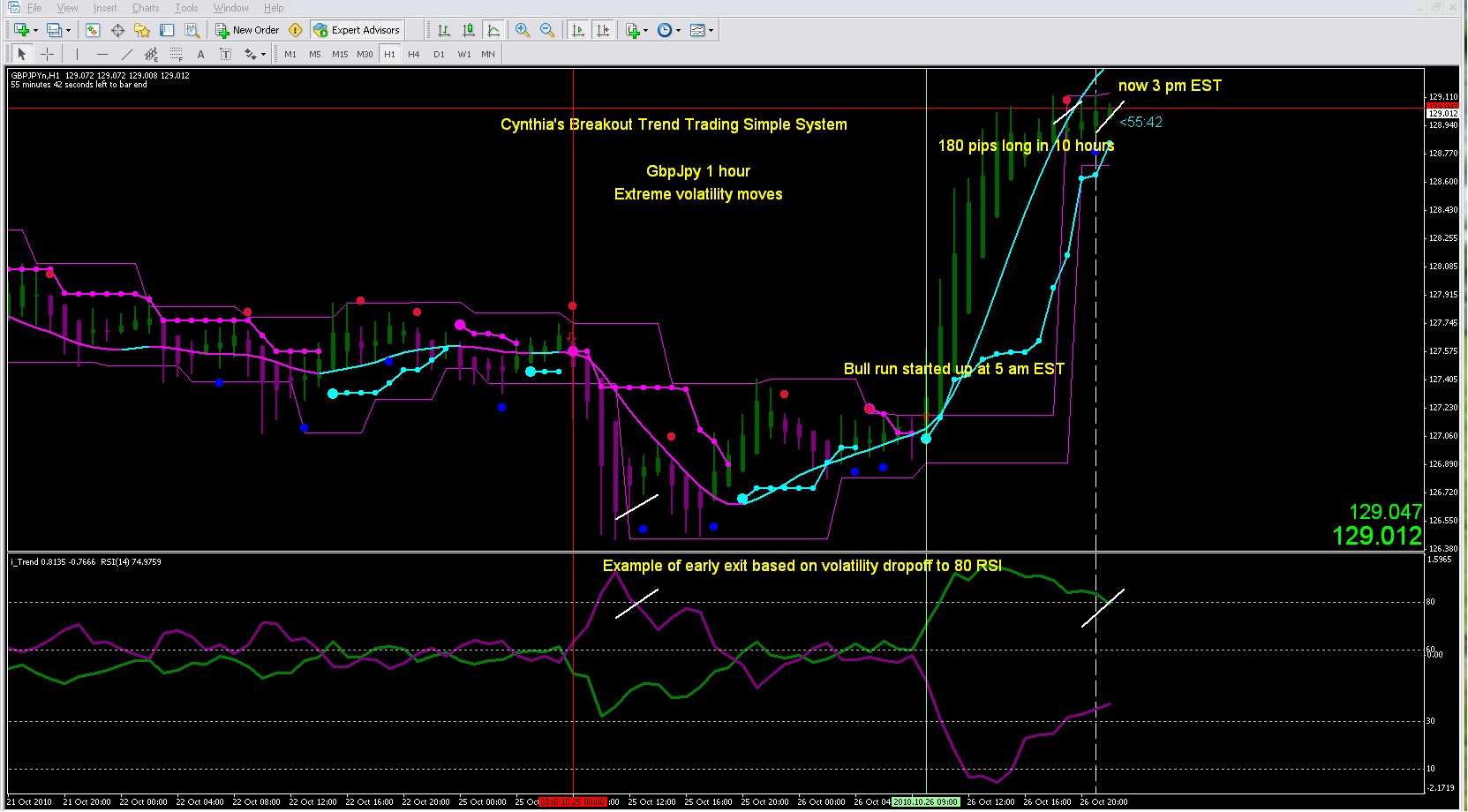Open the Charts menu
Screen dimensions: 1468x812
point(146,8)
